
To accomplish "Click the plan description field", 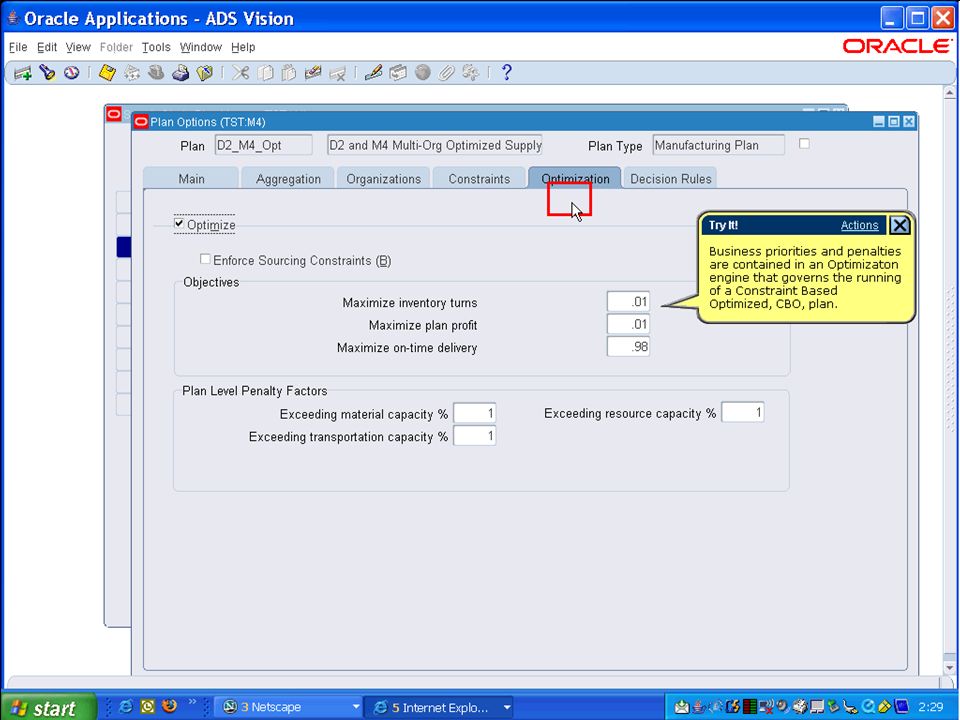I will coord(435,145).
